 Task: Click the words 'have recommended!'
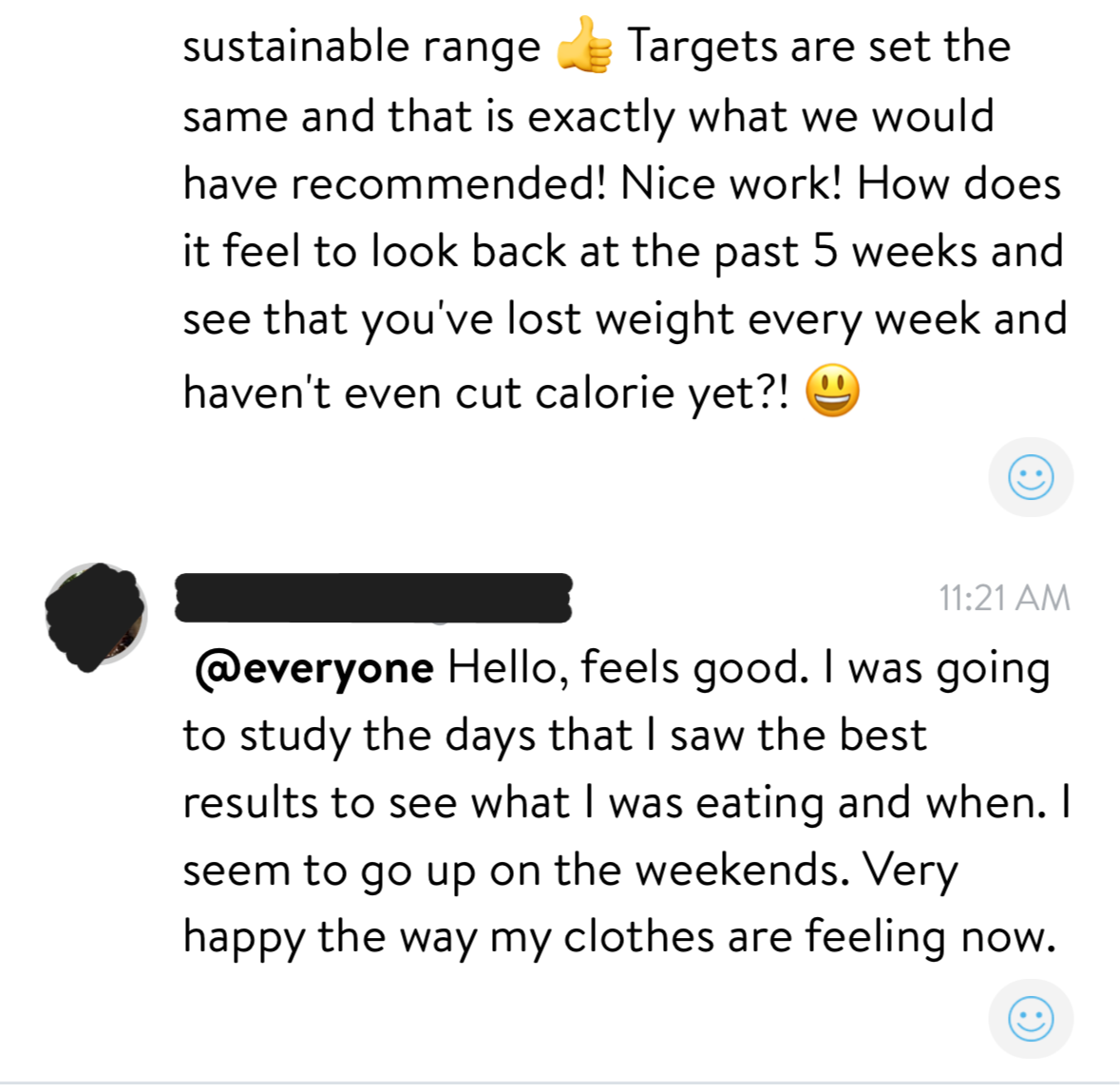coord(394,182)
